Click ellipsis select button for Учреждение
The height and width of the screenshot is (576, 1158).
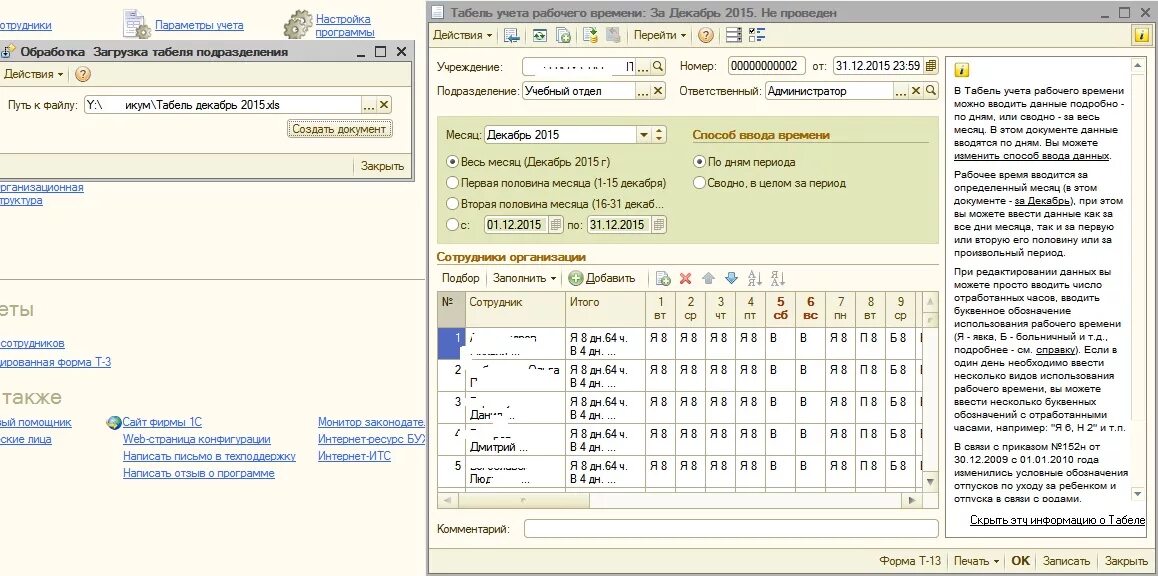tap(643, 66)
